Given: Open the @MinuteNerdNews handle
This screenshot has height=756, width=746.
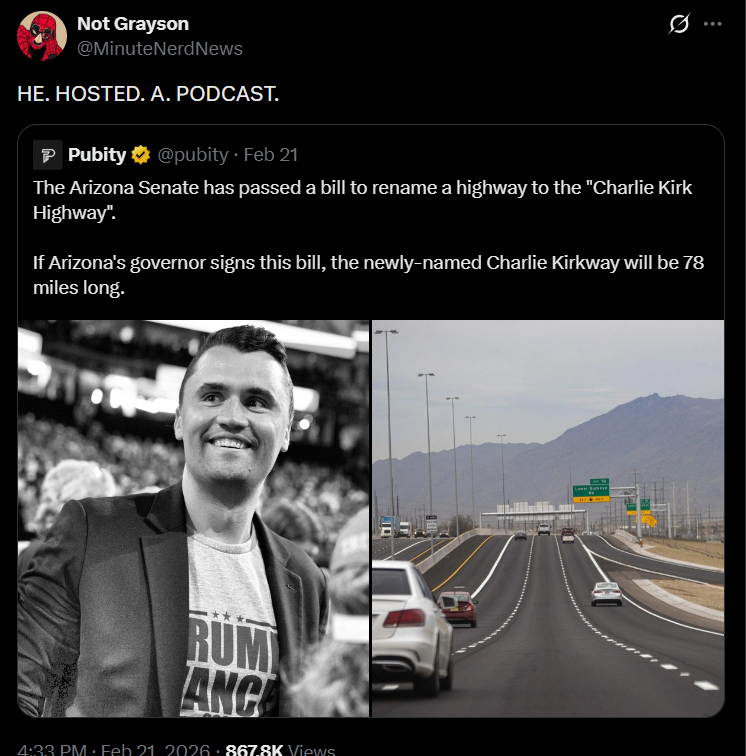Looking at the screenshot, I should pos(160,49).
